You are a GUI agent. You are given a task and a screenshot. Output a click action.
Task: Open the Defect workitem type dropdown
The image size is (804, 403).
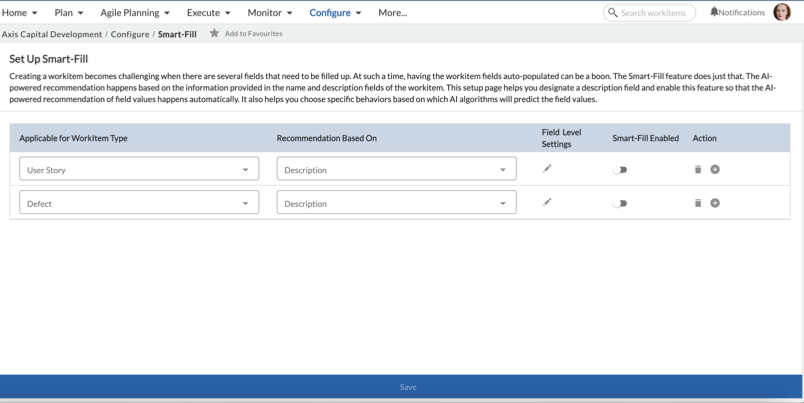pyautogui.click(x=139, y=203)
